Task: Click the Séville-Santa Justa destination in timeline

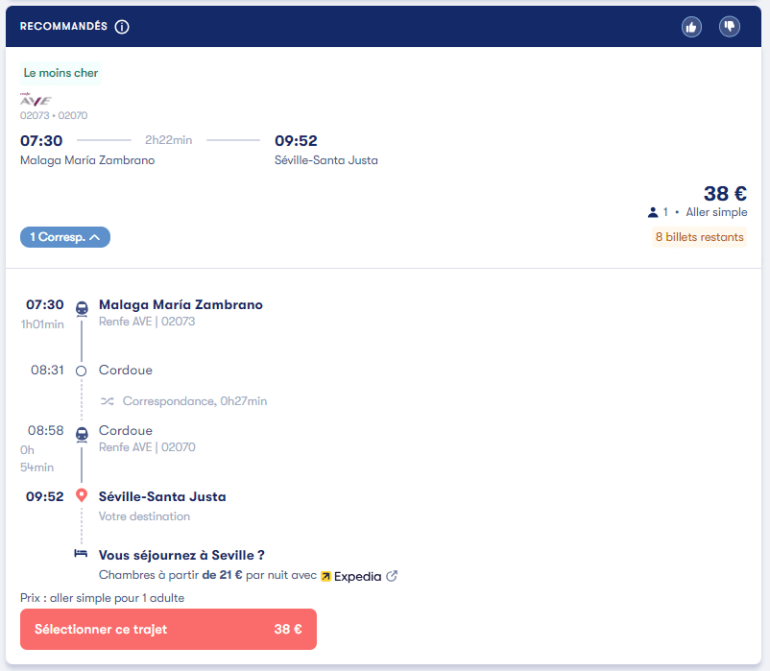Action: [162, 496]
